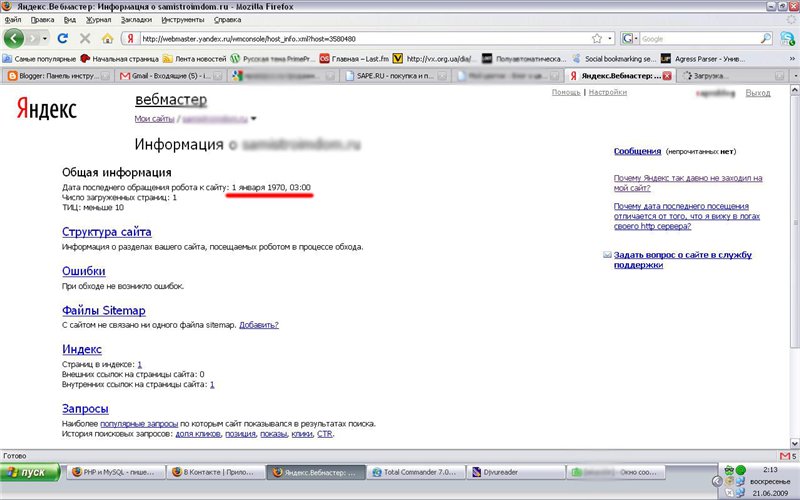Screen dimensions: 800x500
Task: Expand the site selector arrow next to Мои сайты
Action: [x=253, y=119]
